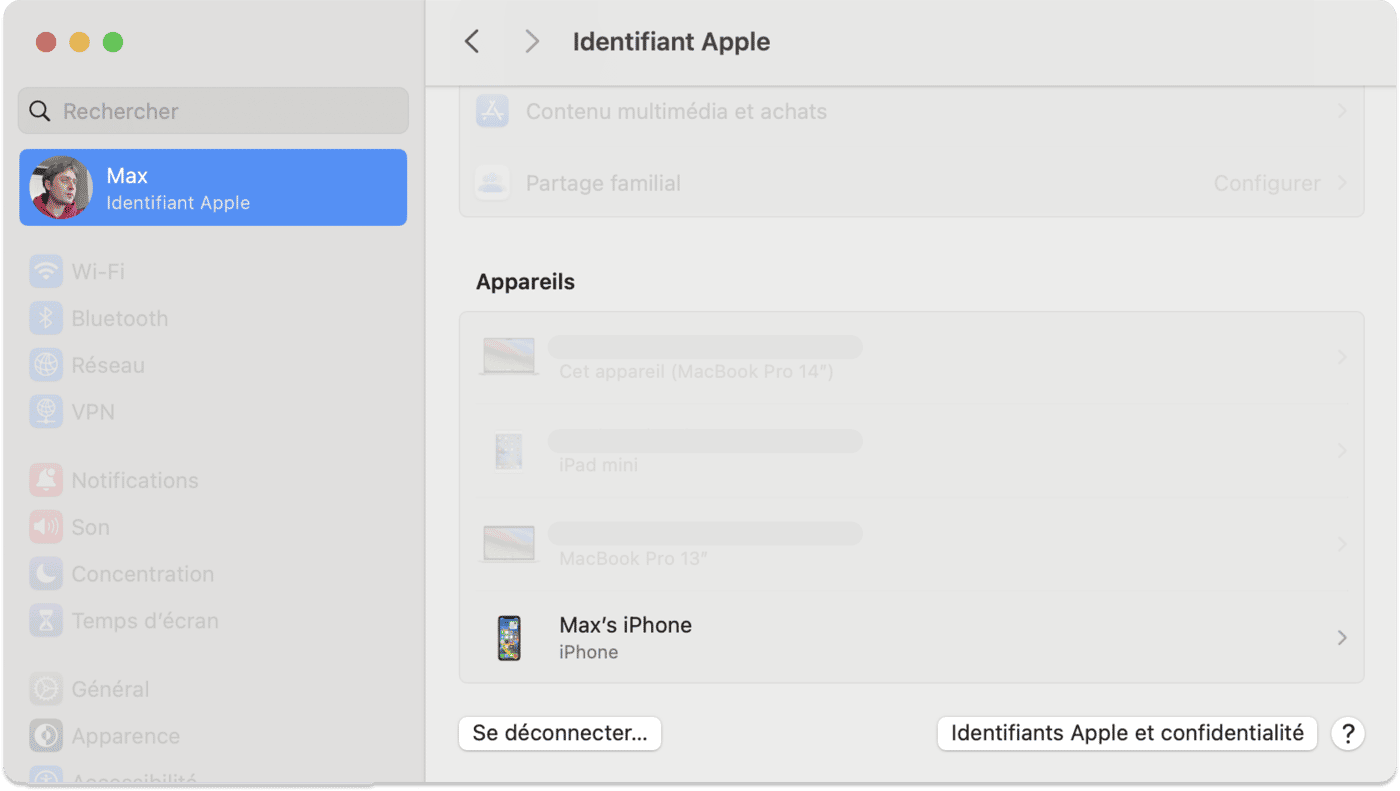Click the Configurer text for Partage familial
1400x791 pixels.
[x=1267, y=183]
